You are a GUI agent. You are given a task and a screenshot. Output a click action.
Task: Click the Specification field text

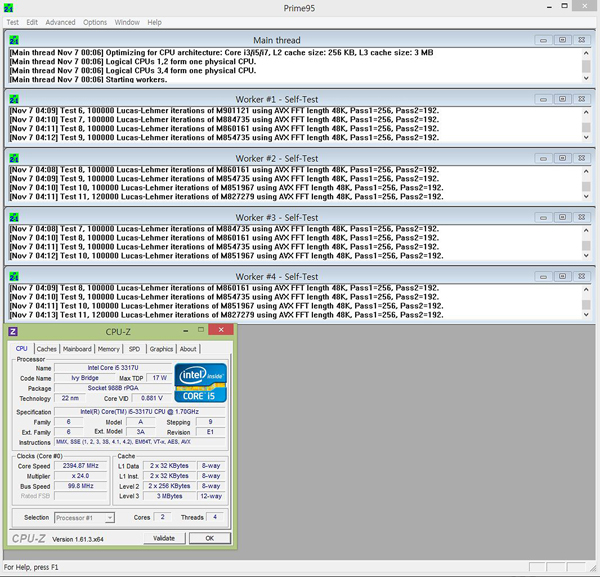(x=139, y=412)
